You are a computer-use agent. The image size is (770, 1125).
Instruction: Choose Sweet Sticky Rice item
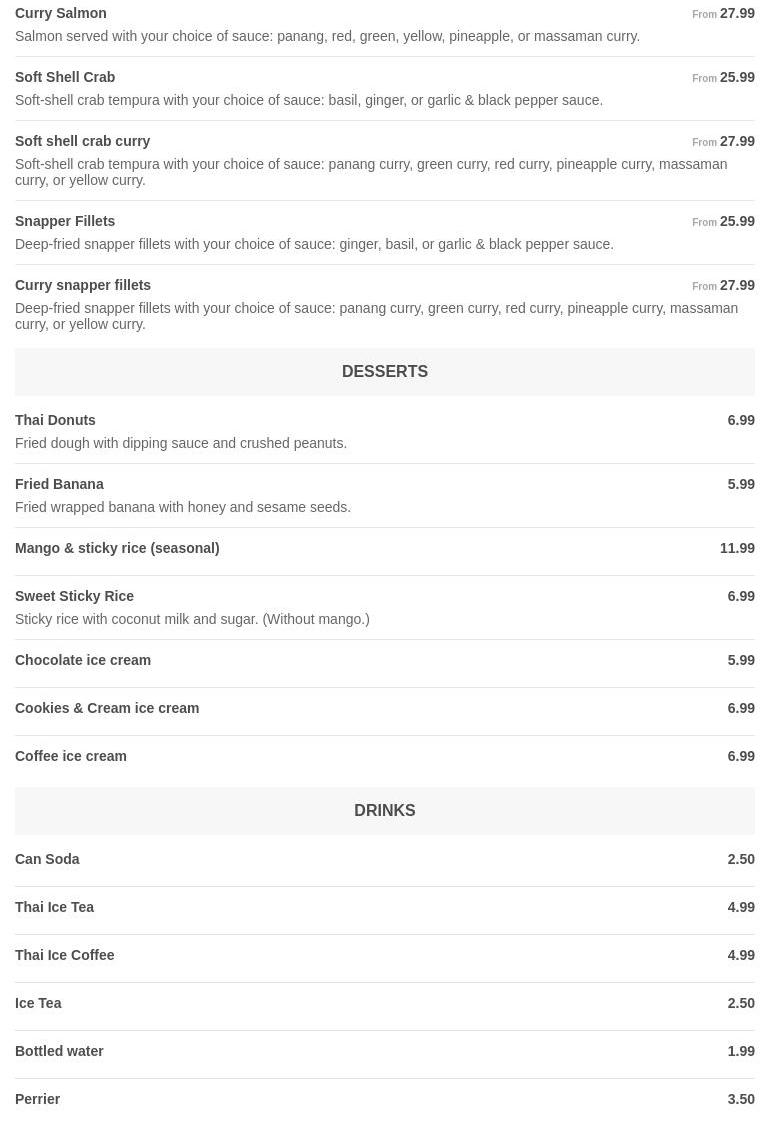click(75, 596)
